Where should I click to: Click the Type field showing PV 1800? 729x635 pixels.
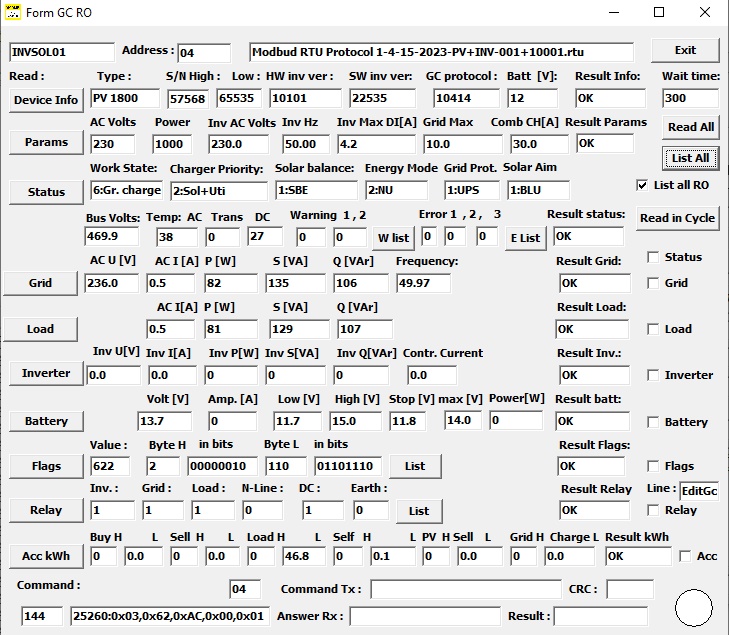tap(125, 98)
